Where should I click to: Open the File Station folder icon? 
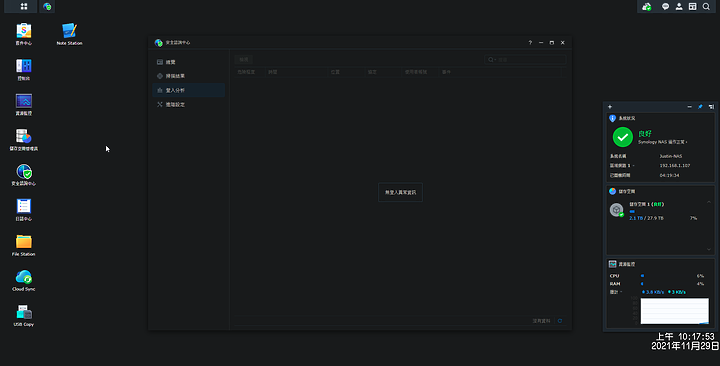tap(24, 245)
